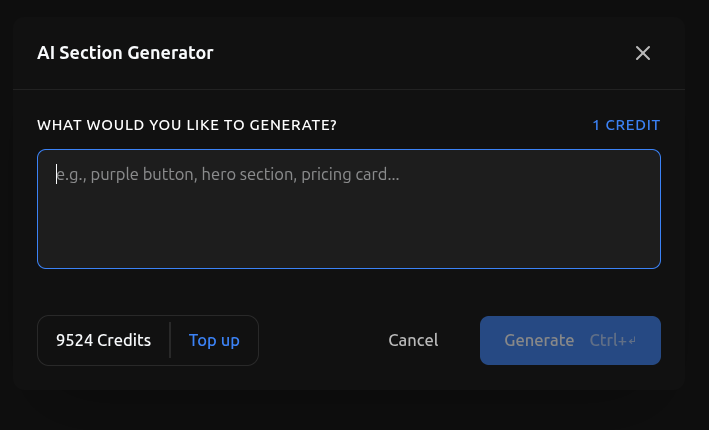Click the empty lower part of the prompt box
This screenshot has width=709, height=430.
348,238
